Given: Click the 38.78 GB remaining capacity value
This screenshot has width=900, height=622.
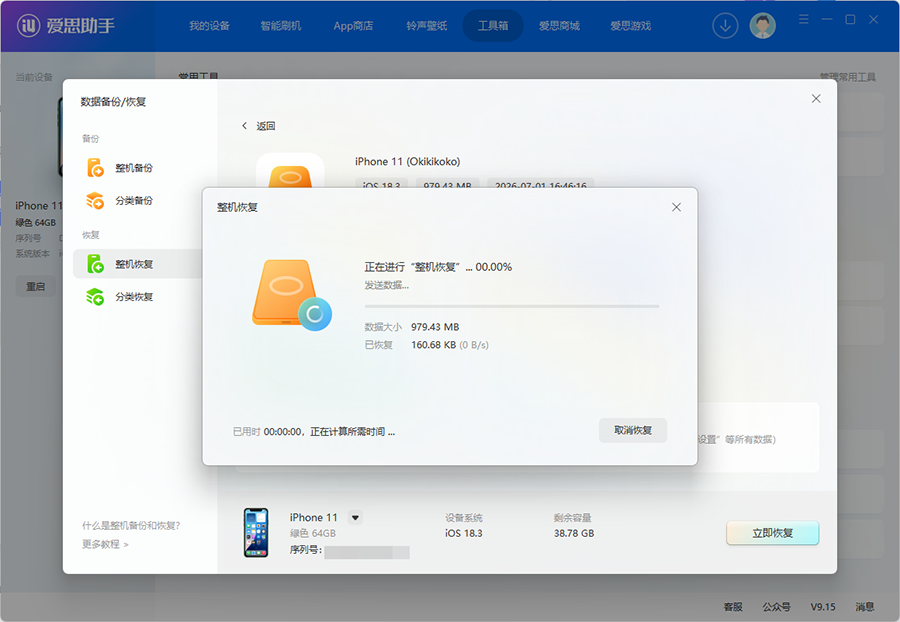Looking at the screenshot, I should tap(574, 533).
